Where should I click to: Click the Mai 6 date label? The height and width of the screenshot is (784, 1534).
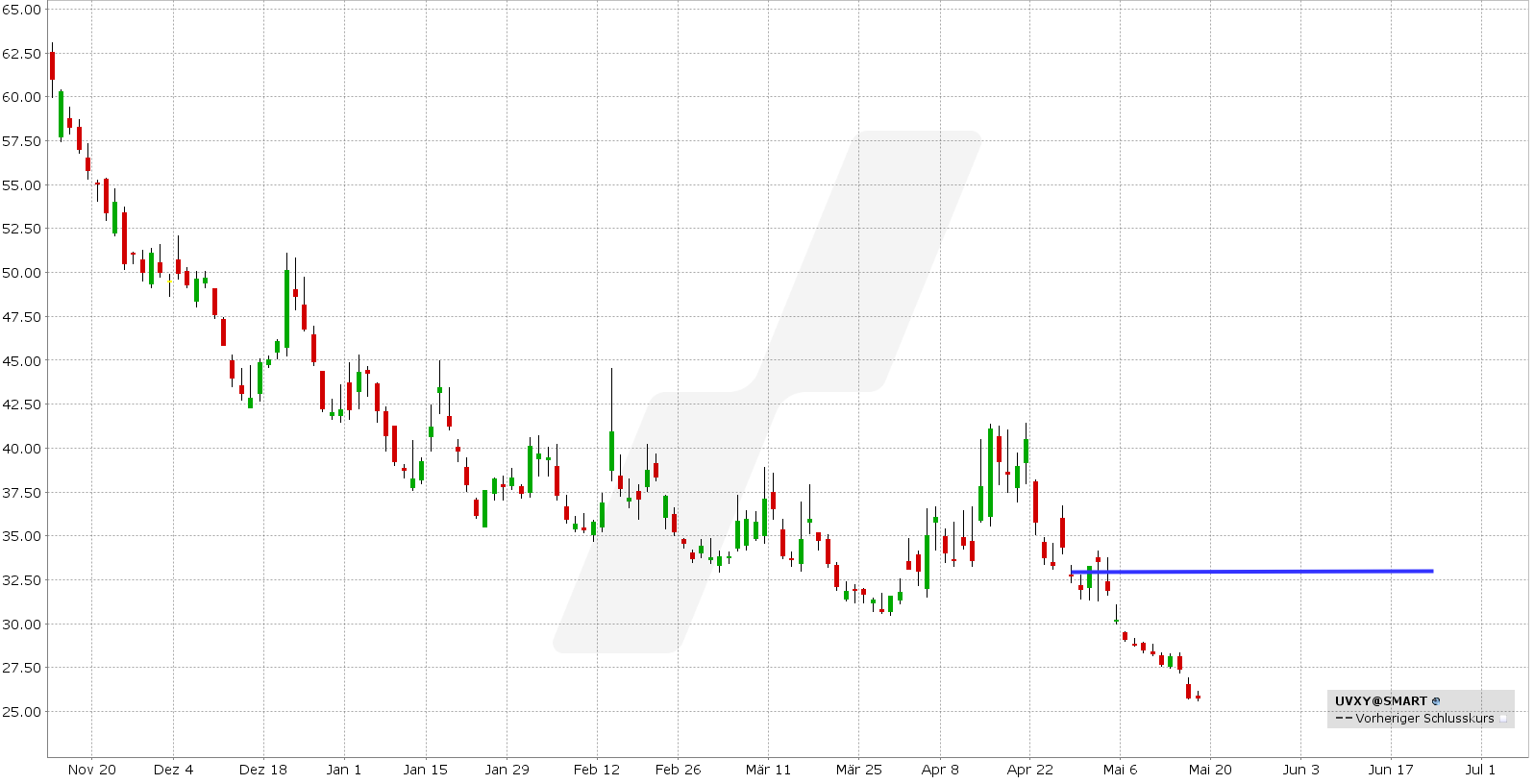[1121, 770]
